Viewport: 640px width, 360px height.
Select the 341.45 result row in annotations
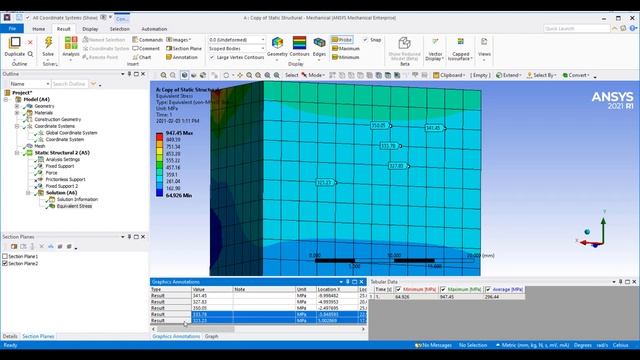tap(259, 296)
